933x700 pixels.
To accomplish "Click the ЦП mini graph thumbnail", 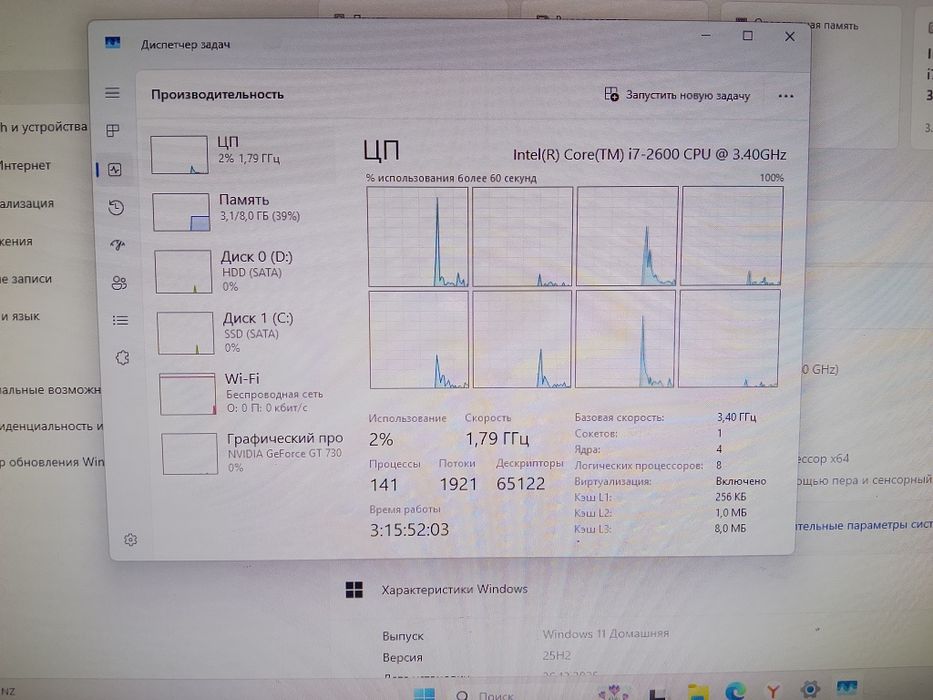I will [179, 155].
